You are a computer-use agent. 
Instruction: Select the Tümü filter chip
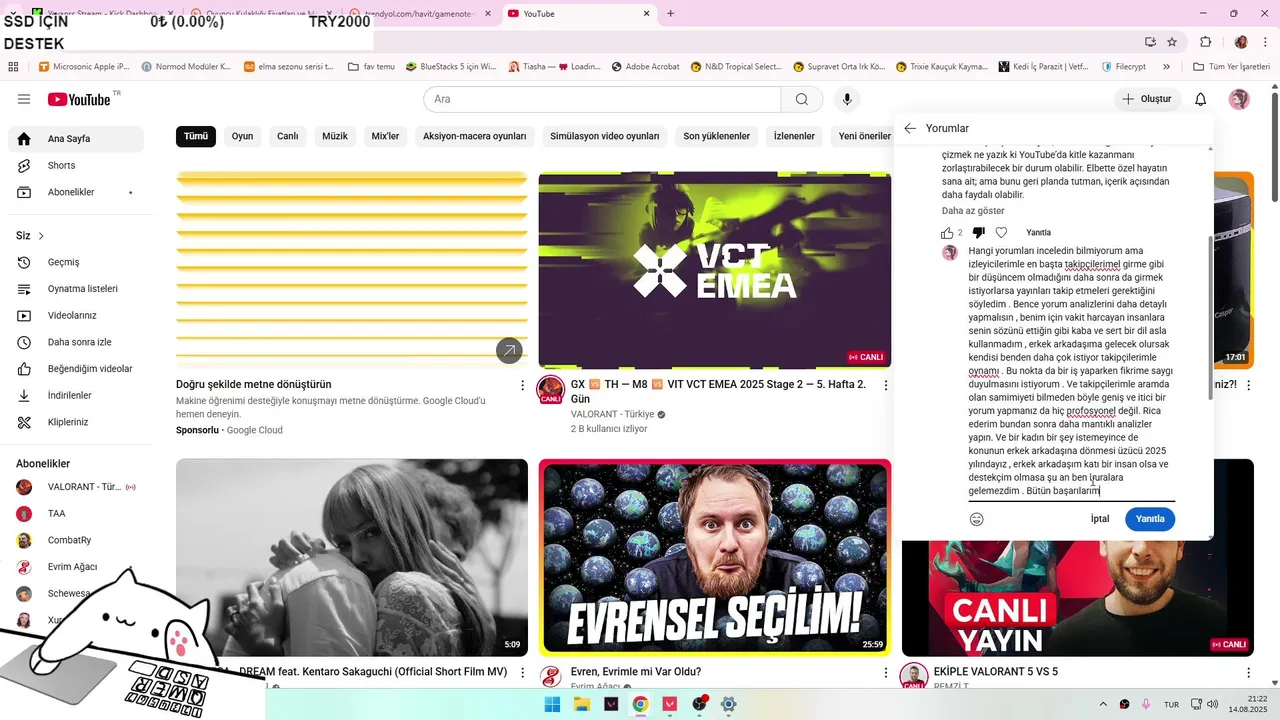click(x=196, y=136)
